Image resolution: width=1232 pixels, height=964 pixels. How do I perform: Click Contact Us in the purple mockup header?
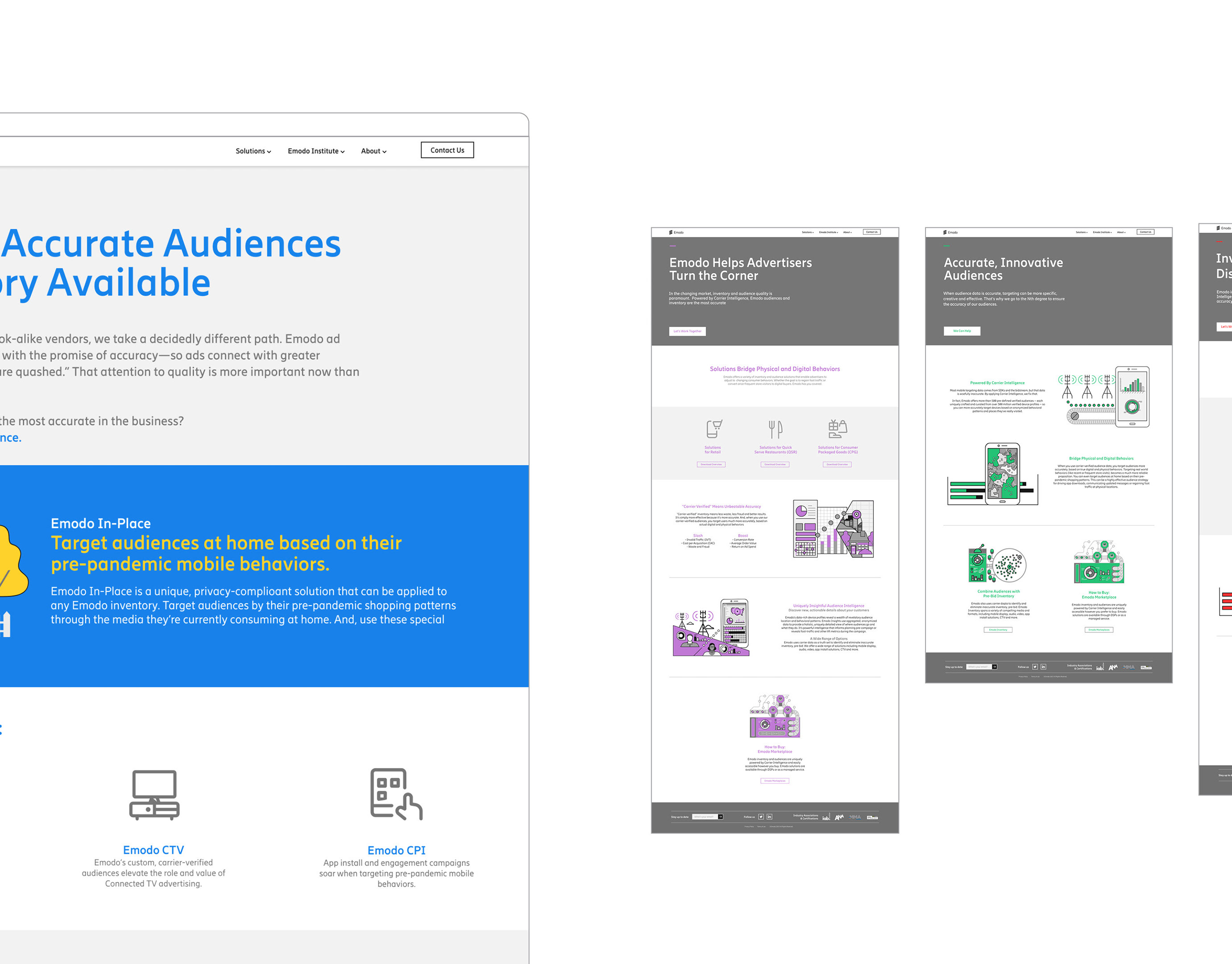coord(872,232)
